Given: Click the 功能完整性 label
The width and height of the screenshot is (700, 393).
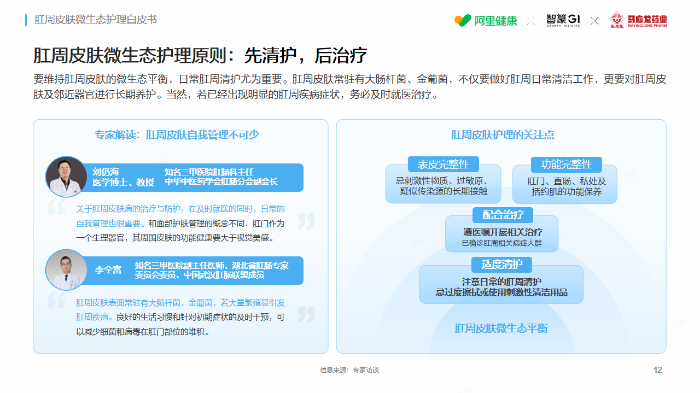Looking at the screenshot, I should (566, 164).
